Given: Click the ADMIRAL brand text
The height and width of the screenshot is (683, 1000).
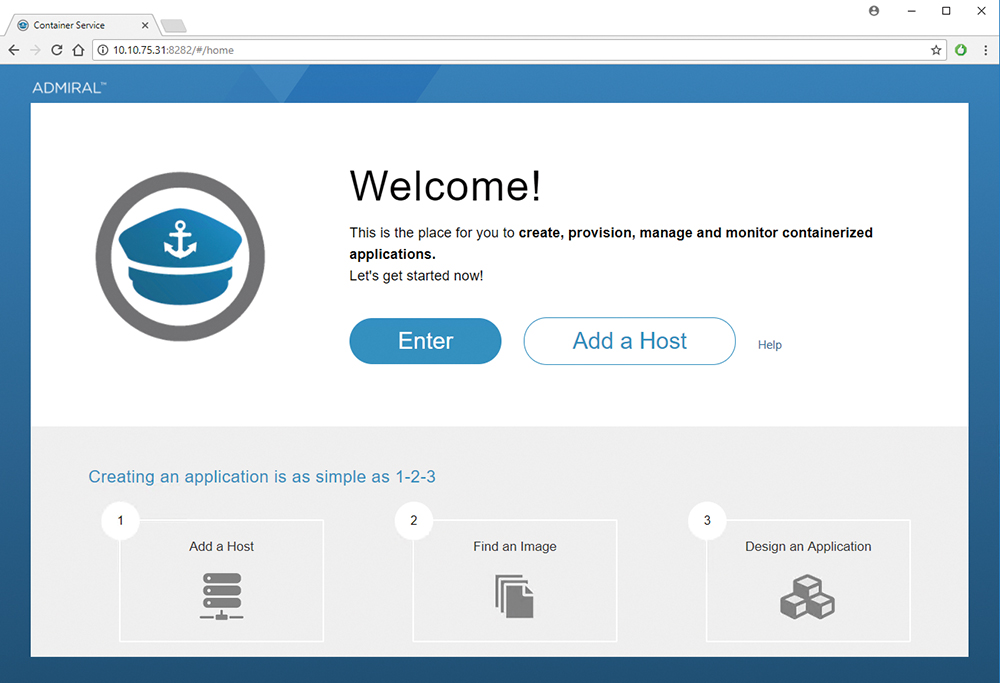Looking at the screenshot, I should point(69,88).
